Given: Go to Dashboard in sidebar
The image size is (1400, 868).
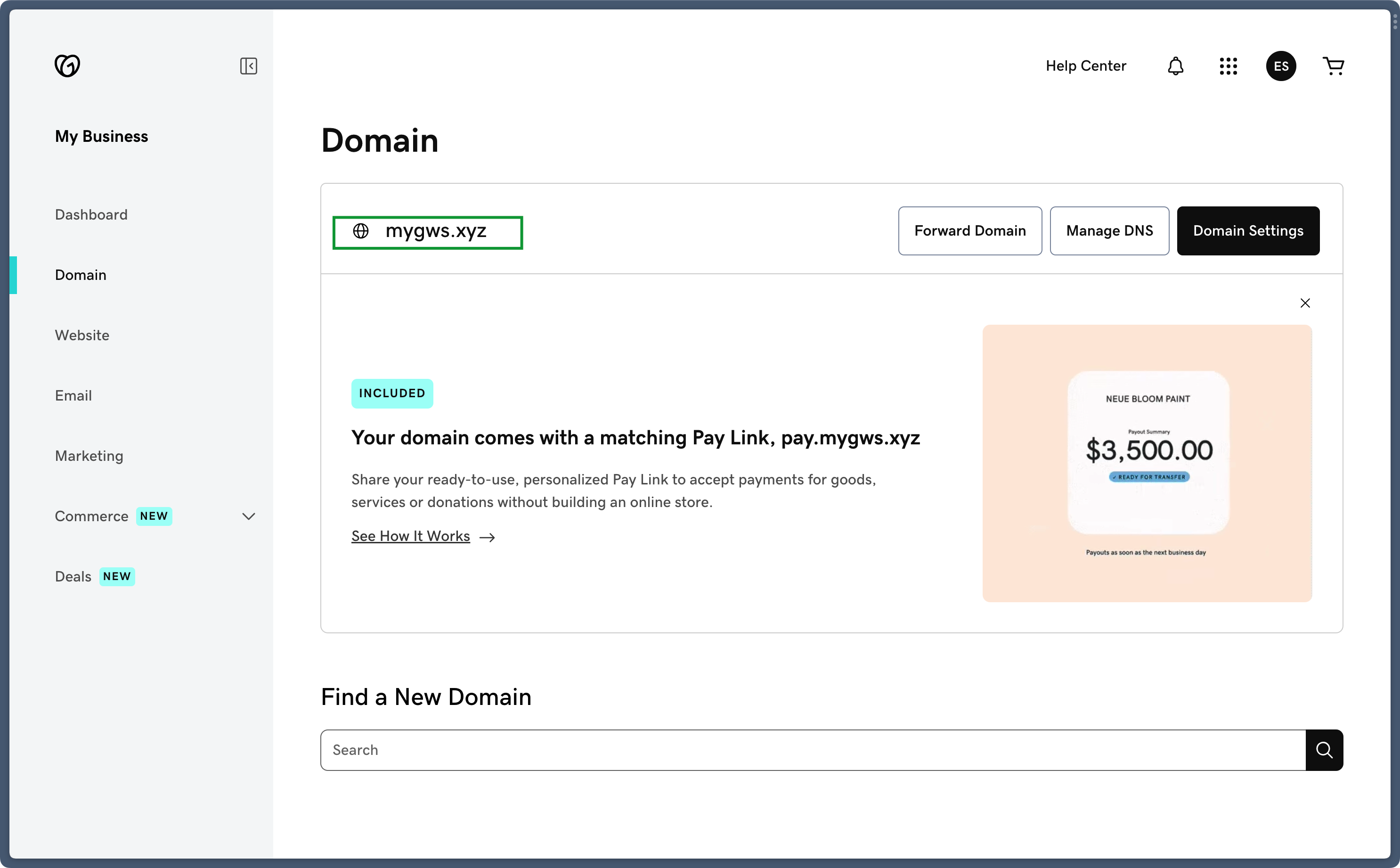Looking at the screenshot, I should [x=91, y=215].
